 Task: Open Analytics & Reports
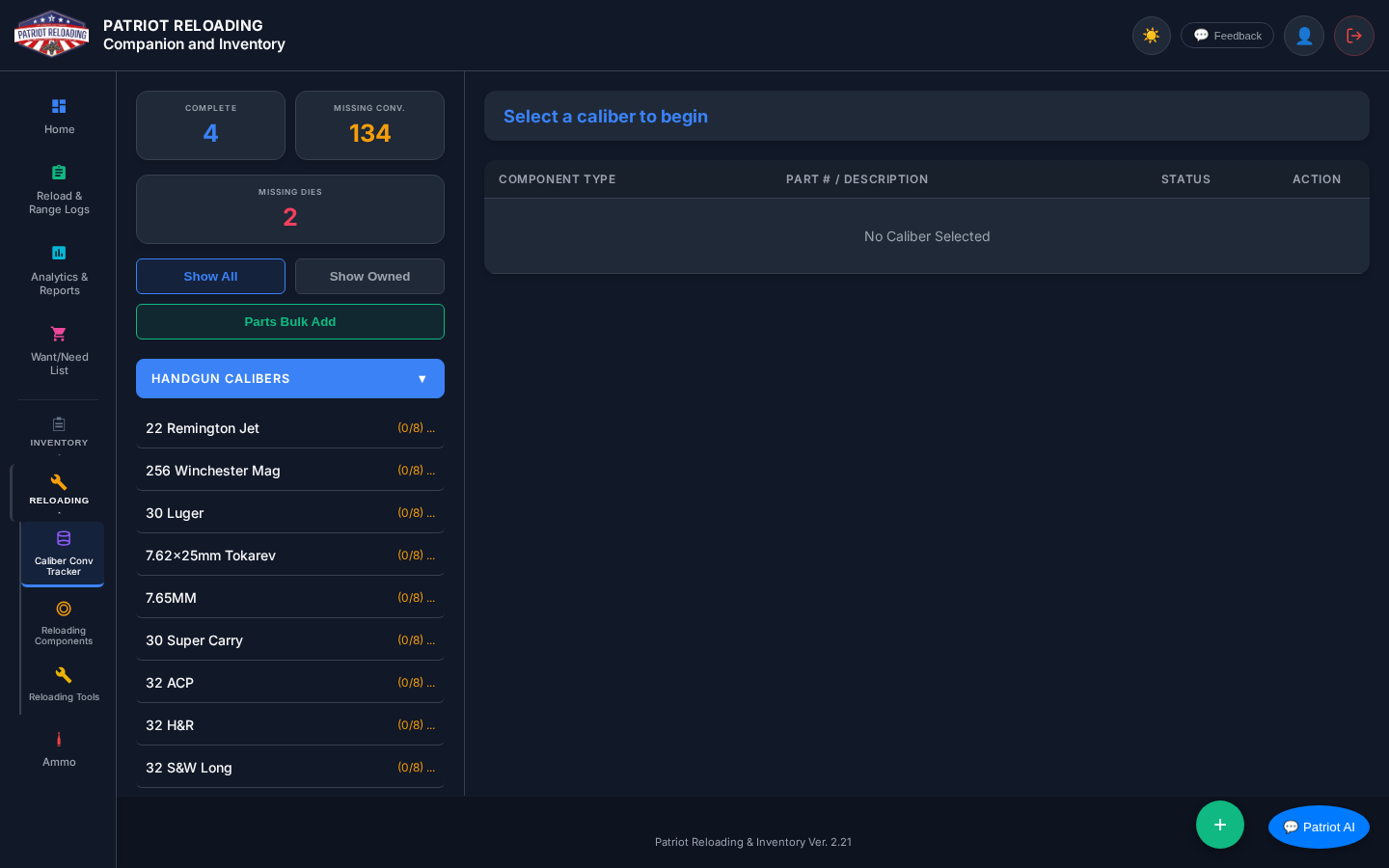pos(59,271)
